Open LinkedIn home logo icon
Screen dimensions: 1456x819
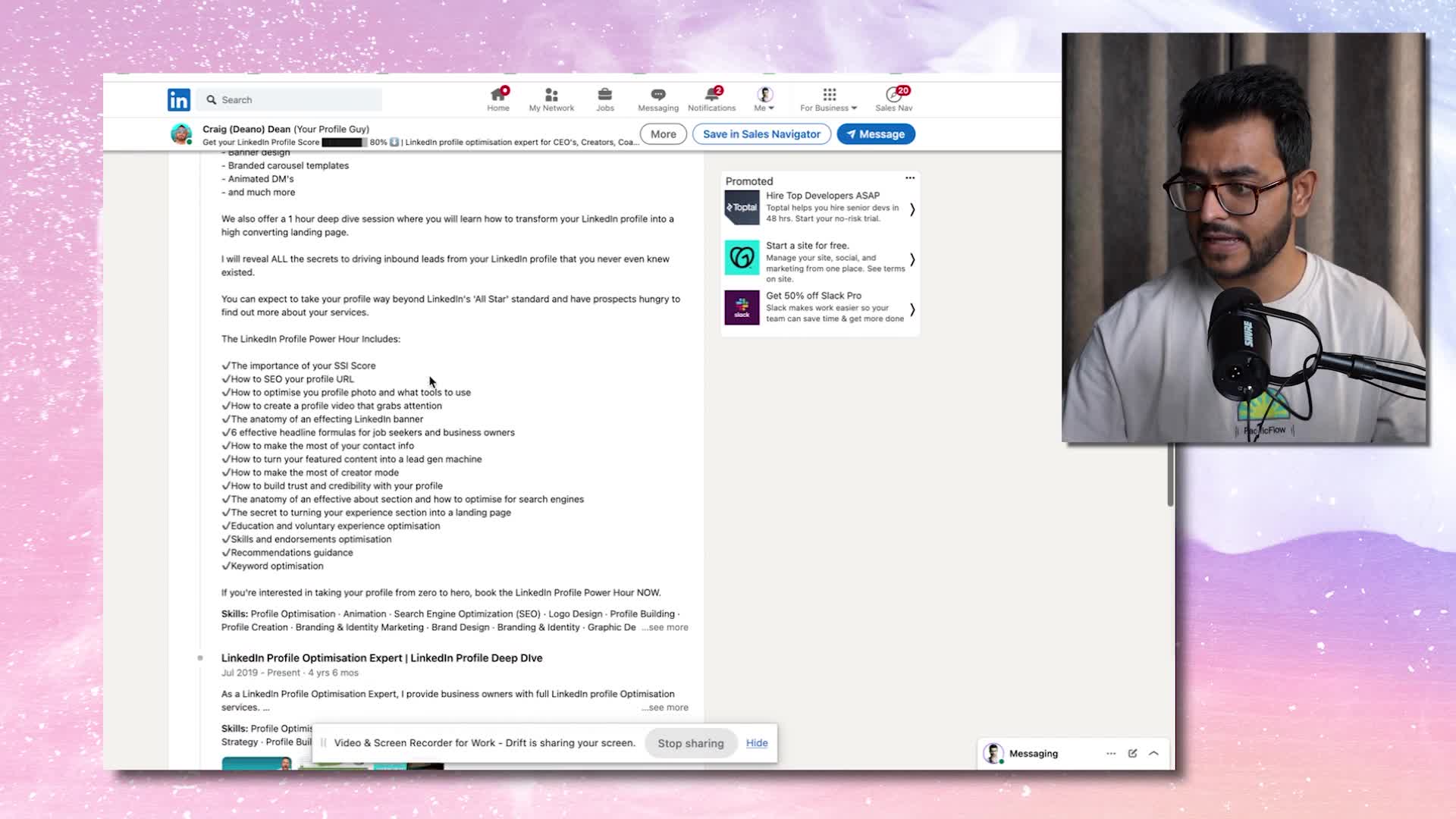point(179,99)
